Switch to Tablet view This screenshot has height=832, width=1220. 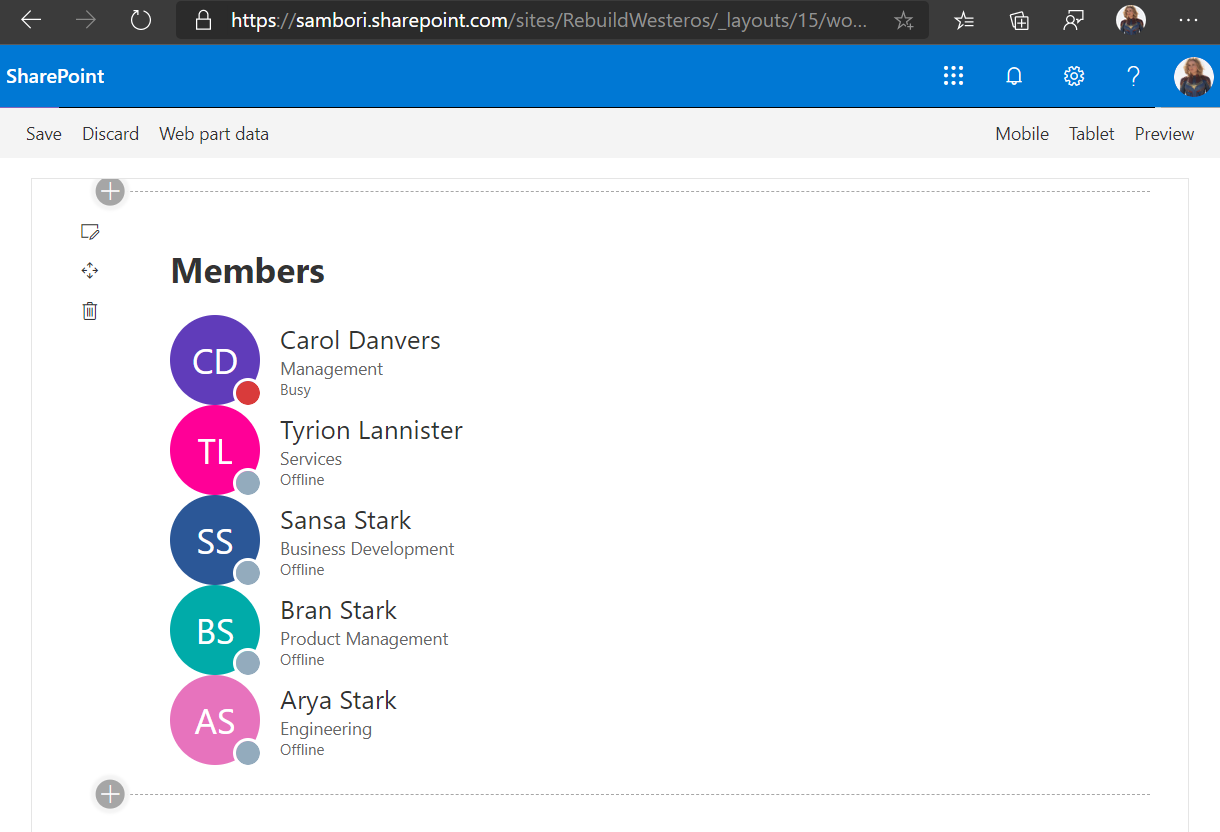pyautogui.click(x=1091, y=134)
